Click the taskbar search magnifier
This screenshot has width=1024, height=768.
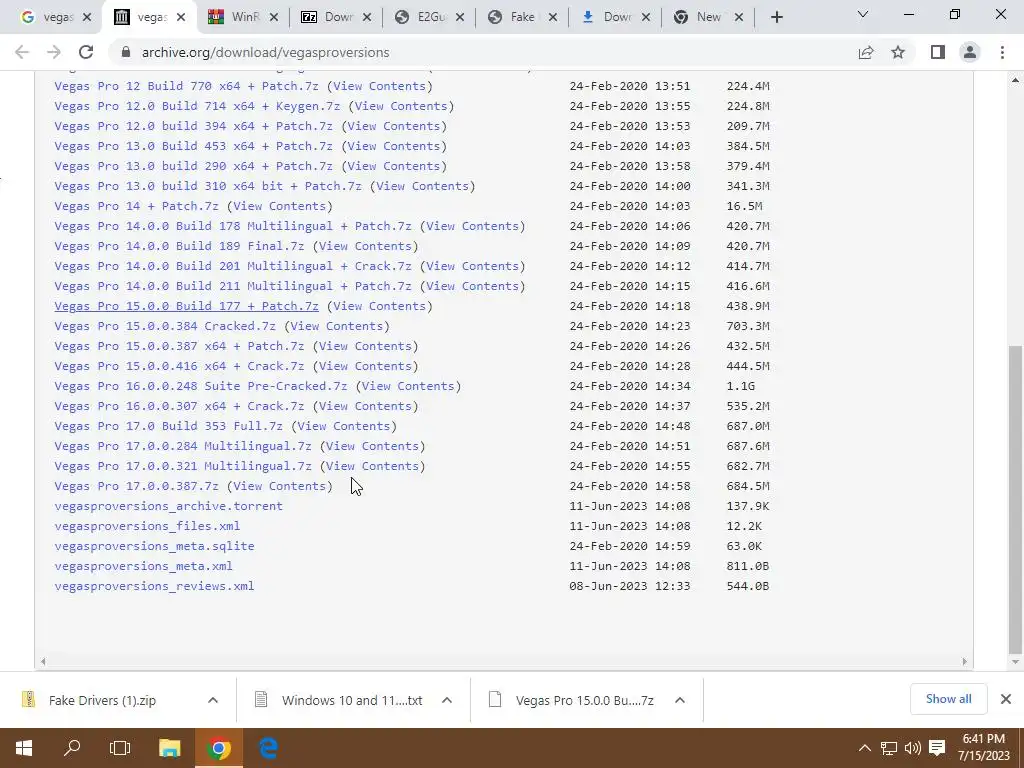(x=72, y=748)
